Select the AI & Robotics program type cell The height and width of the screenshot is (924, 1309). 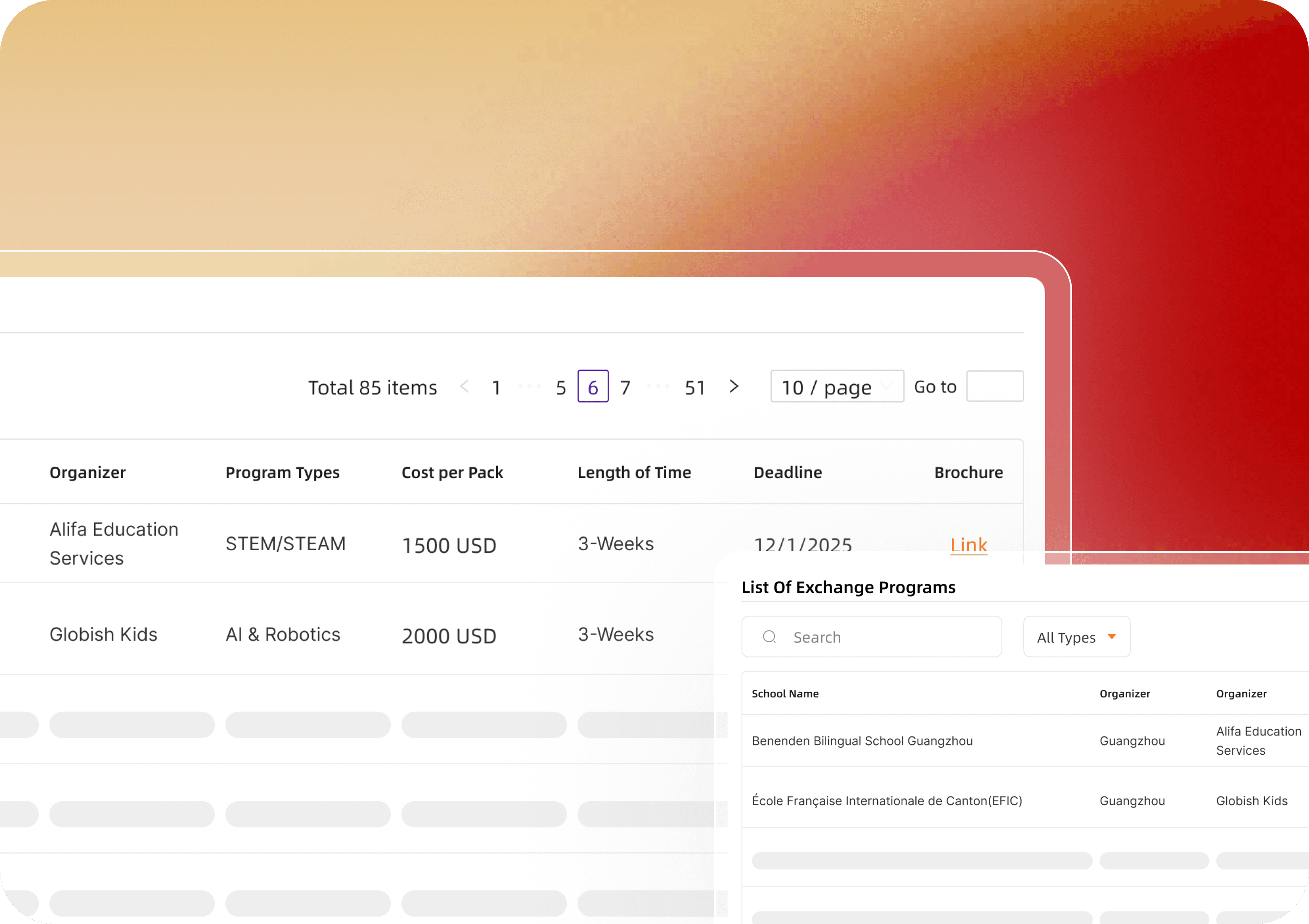coord(283,635)
